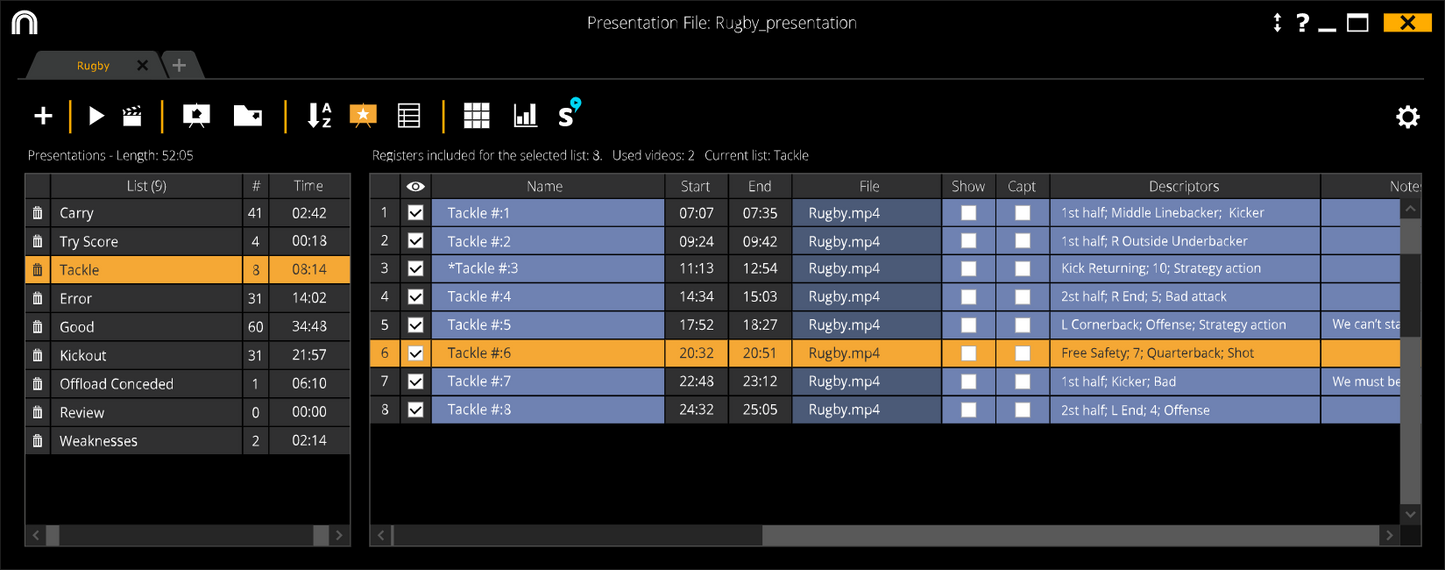This screenshot has height=570, width=1445.
Task: Delete the Kickout list with its trash icon
Action: coord(38,355)
